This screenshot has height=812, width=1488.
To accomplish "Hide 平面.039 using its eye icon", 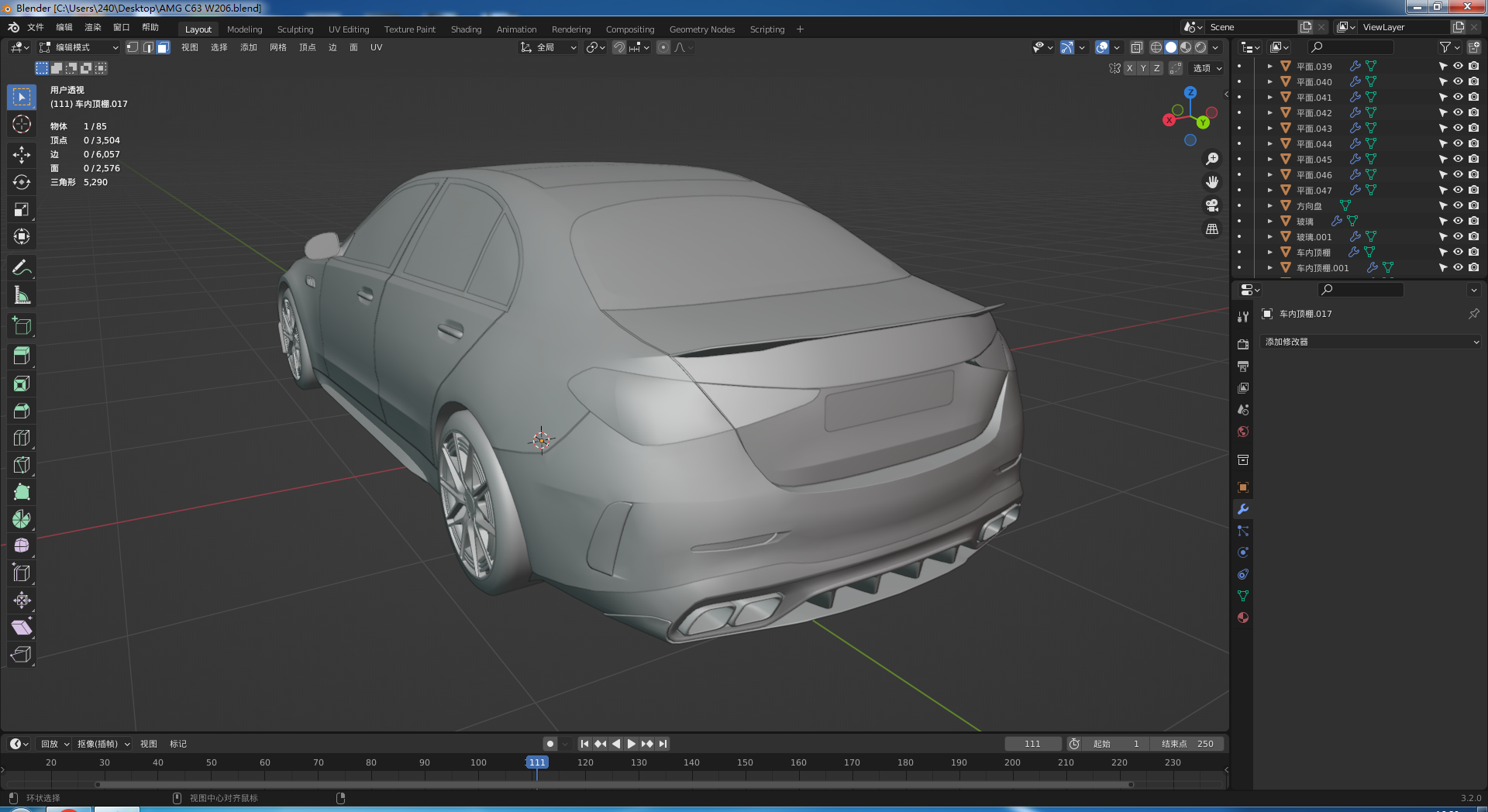I will (x=1458, y=66).
